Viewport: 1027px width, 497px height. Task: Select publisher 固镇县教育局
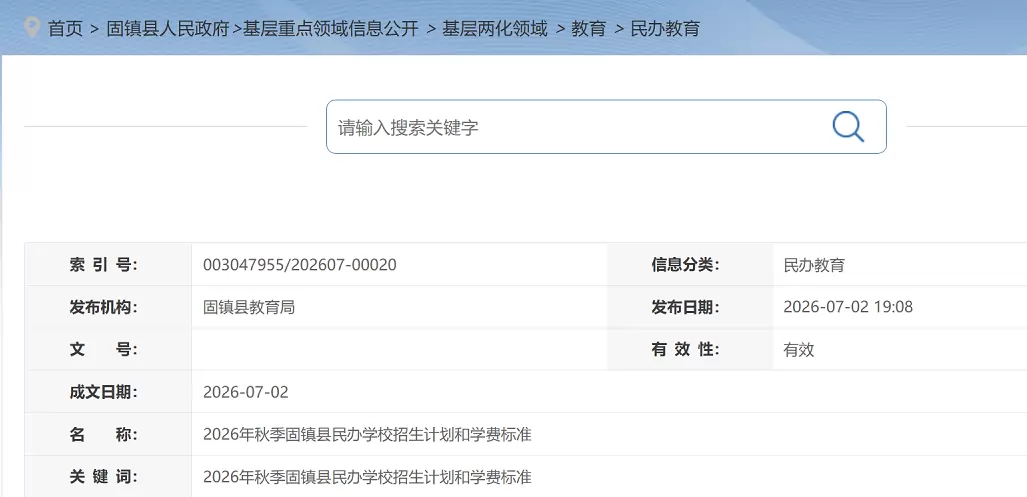click(x=249, y=307)
